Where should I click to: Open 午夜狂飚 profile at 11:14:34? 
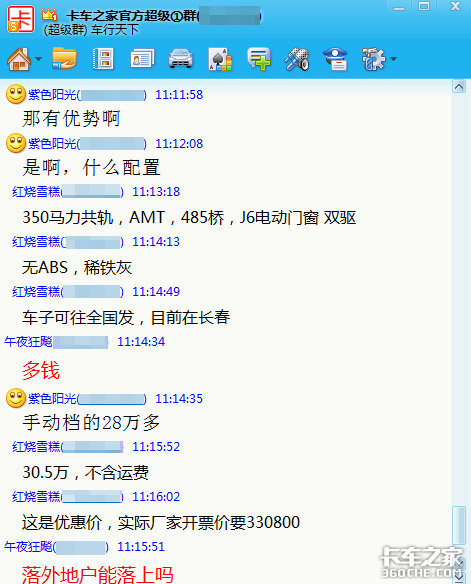tap(28, 342)
